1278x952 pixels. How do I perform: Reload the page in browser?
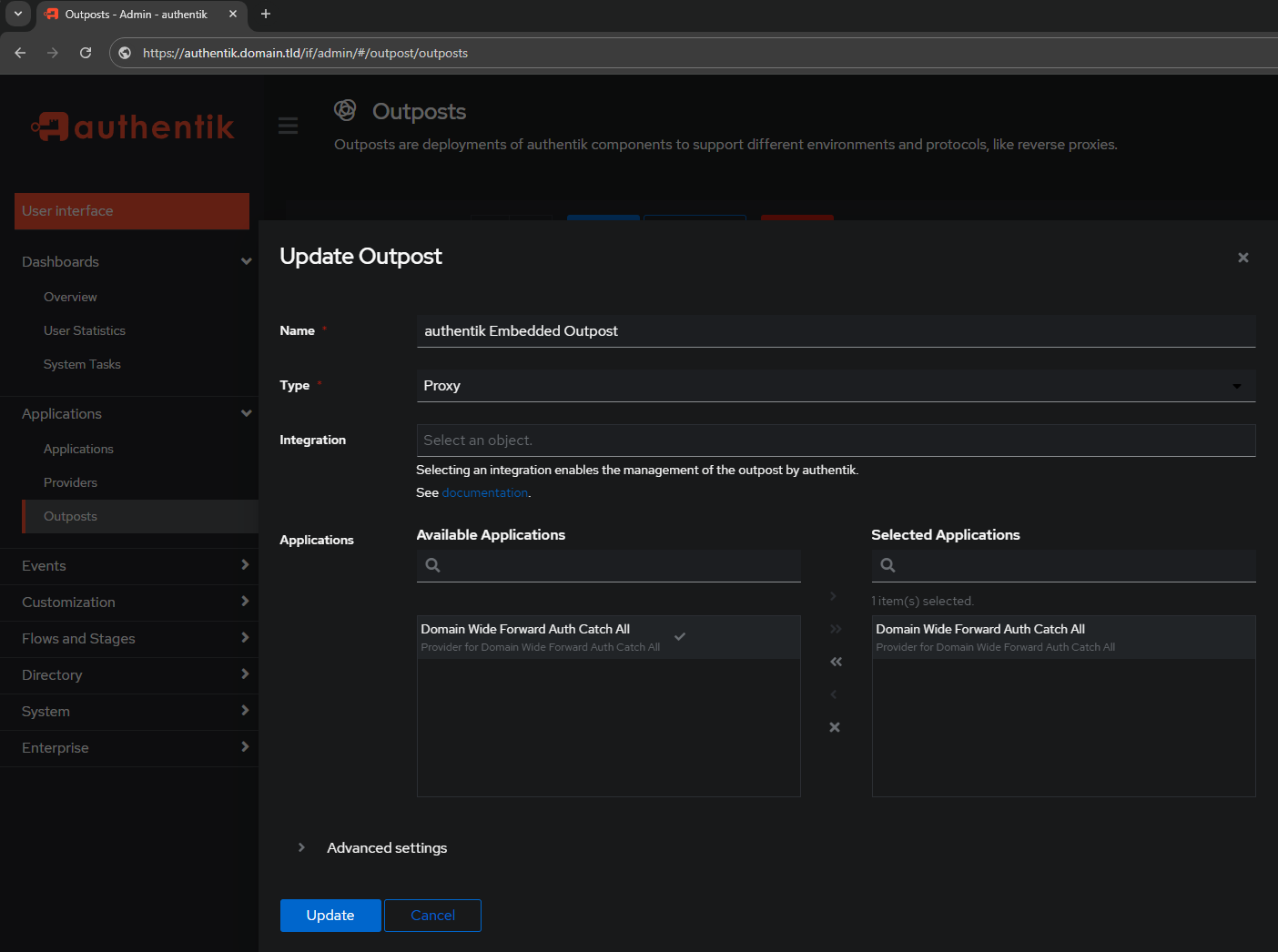coord(86,53)
